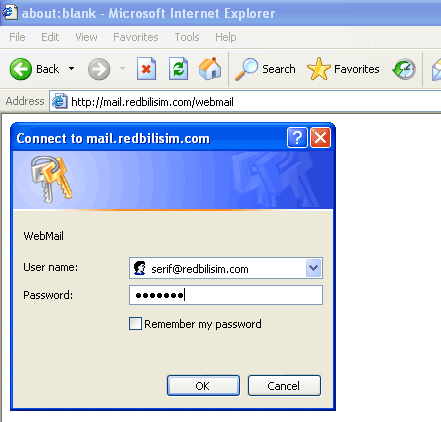Click the green Back arrow icon

(x=21, y=69)
